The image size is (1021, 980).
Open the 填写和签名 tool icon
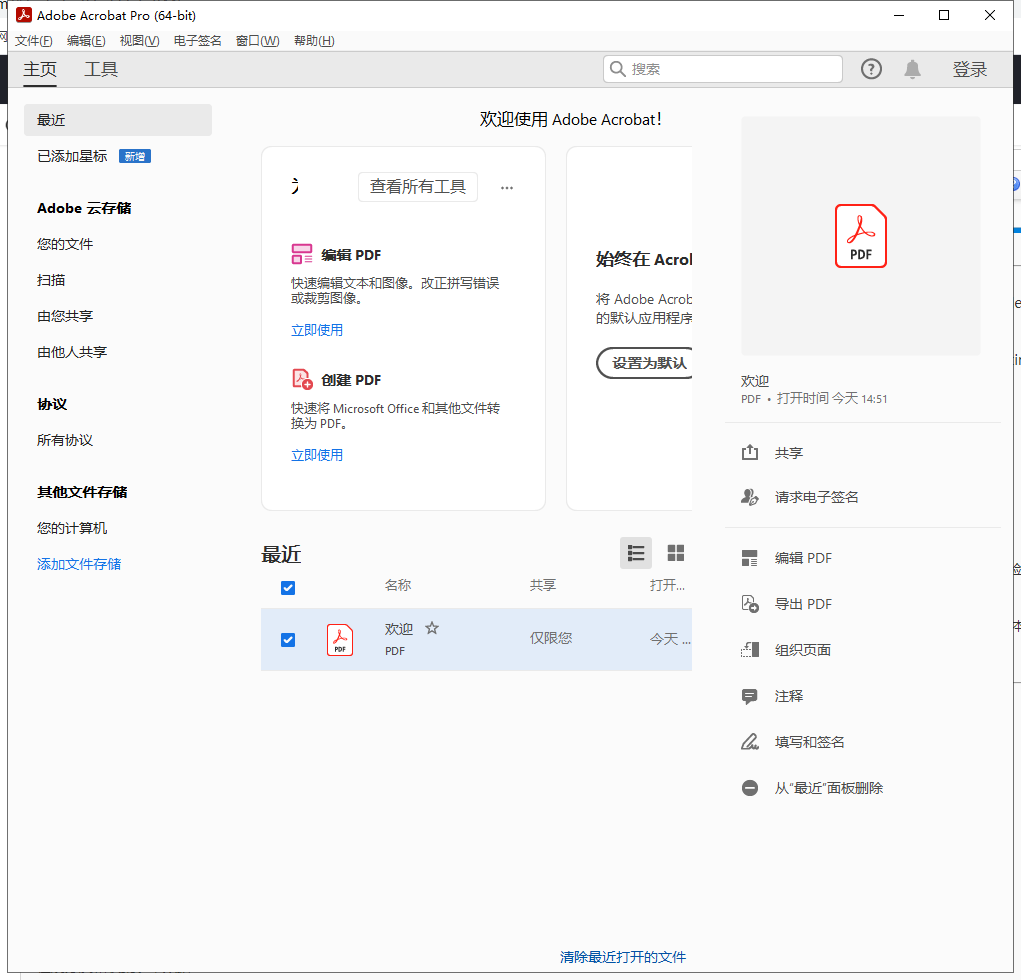click(x=750, y=741)
